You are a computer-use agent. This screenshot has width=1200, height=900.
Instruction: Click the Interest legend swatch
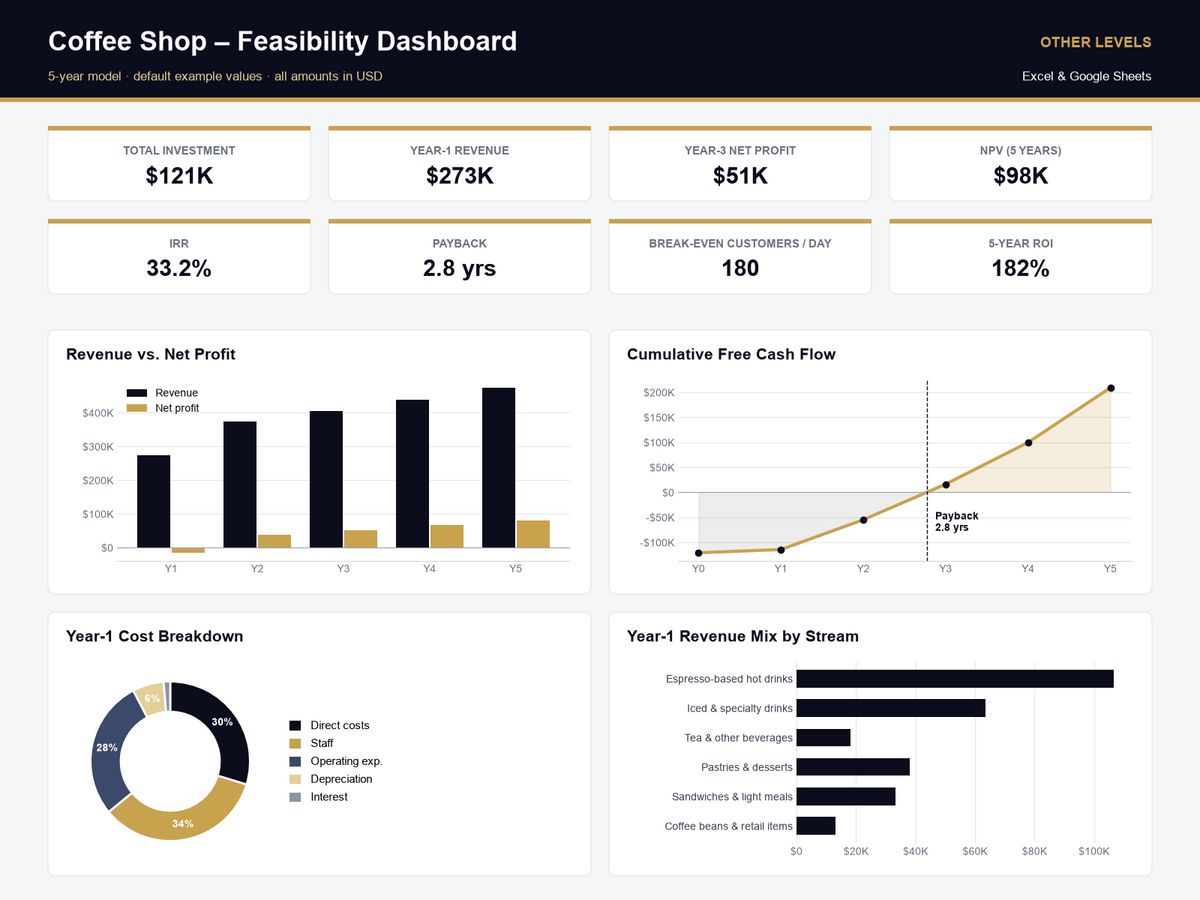(x=294, y=797)
